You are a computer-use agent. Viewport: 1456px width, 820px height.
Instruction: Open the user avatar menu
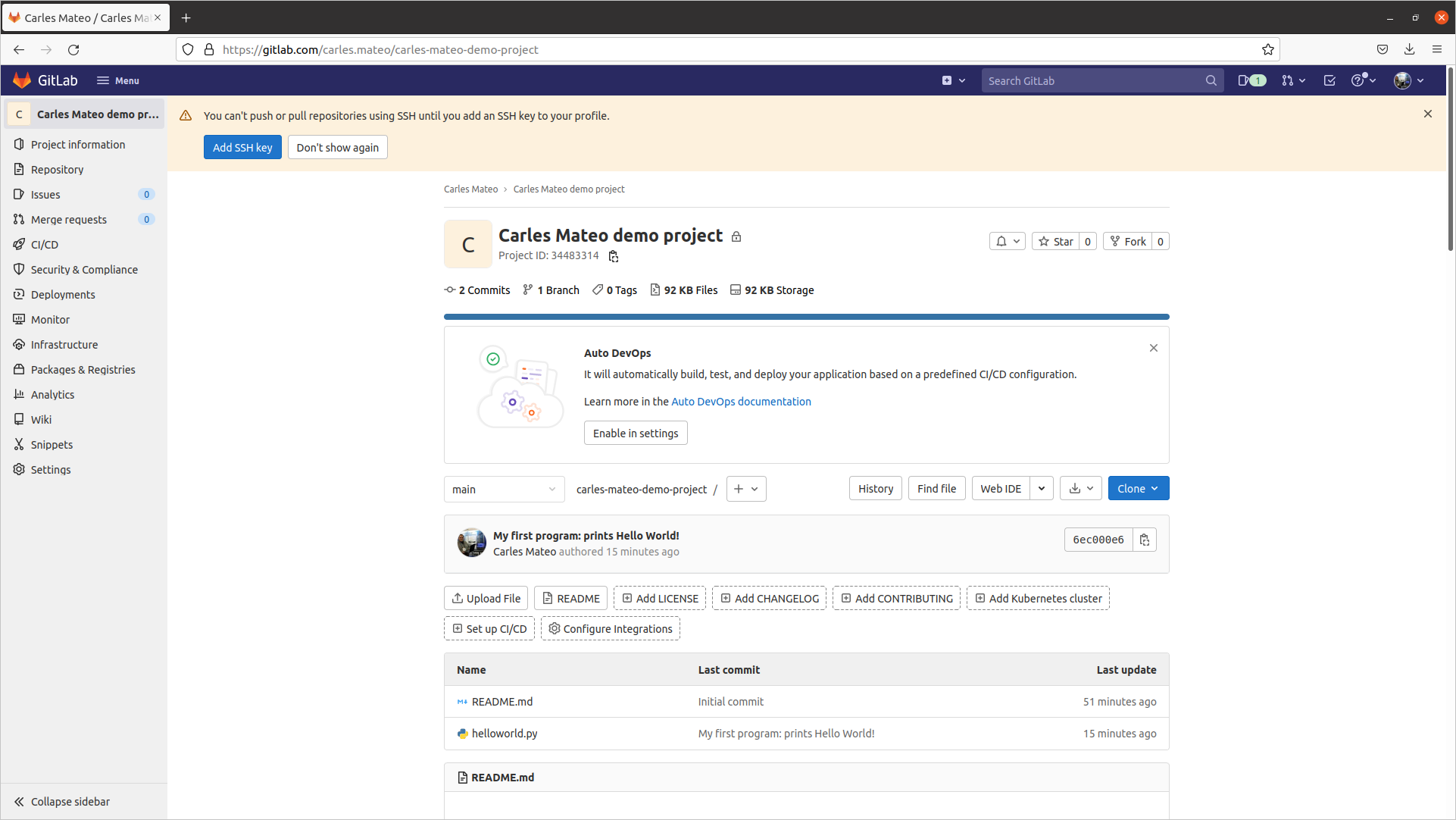coord(1409,80)
